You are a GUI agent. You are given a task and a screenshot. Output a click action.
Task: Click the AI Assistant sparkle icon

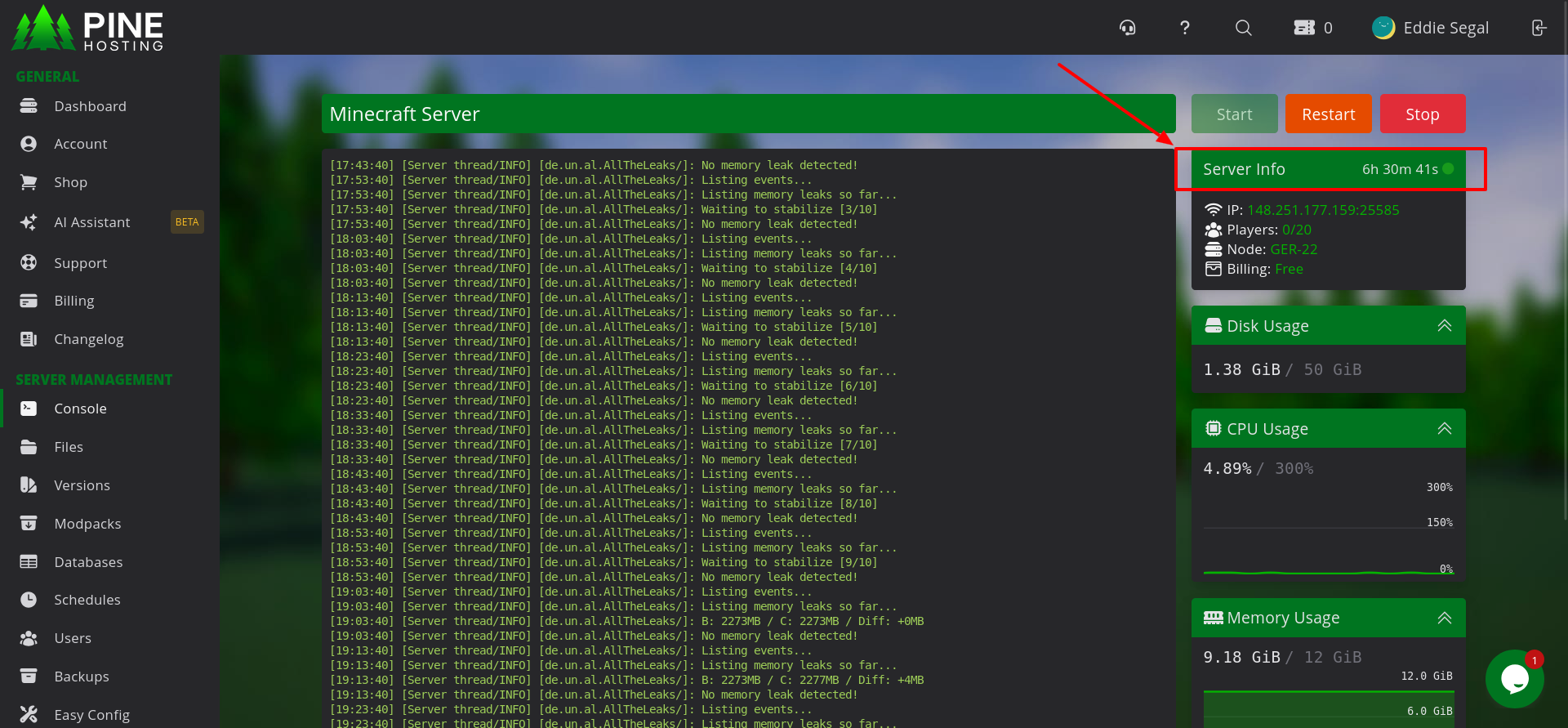[29, 222]
